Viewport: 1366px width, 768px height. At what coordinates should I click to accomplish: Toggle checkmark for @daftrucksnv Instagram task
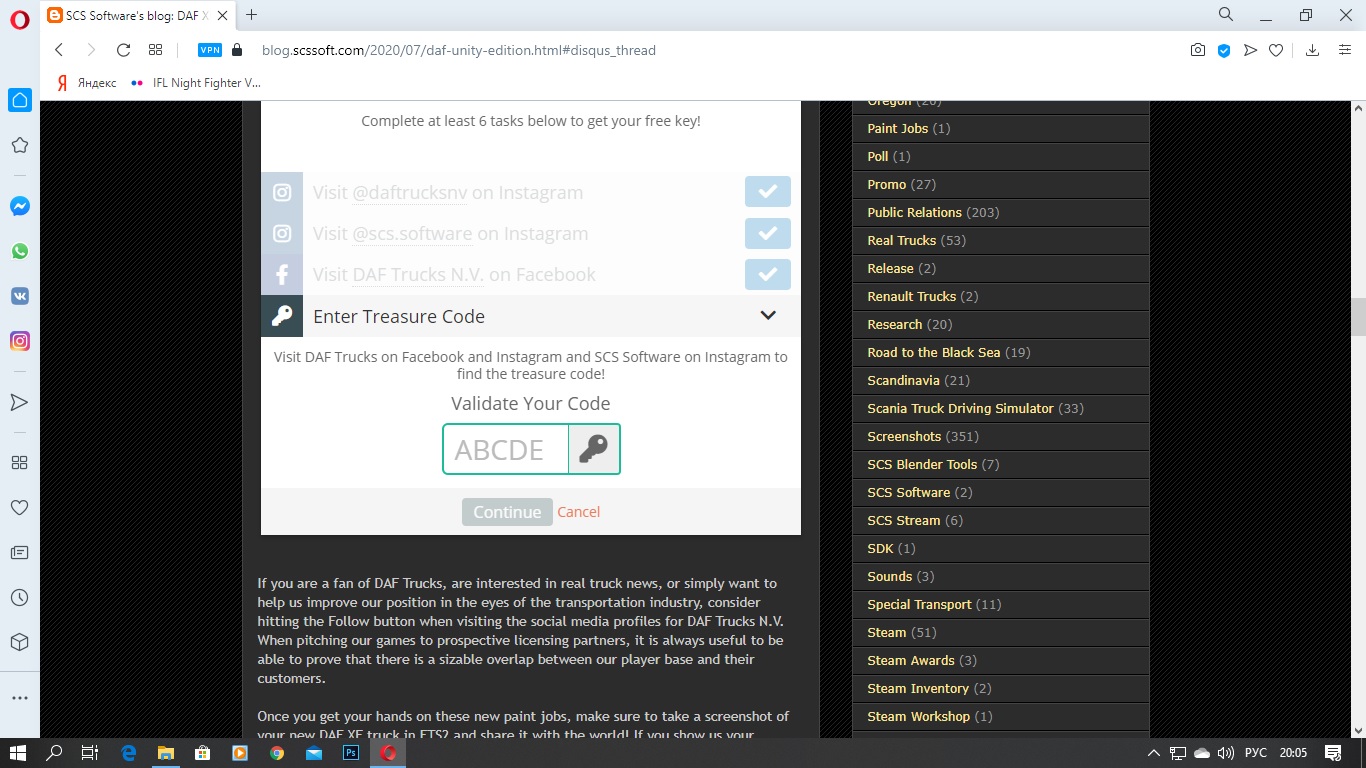(767, 192)
